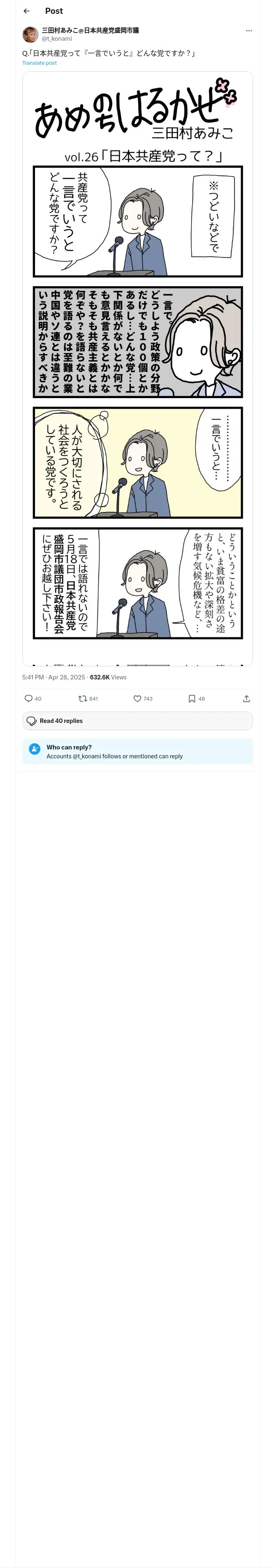This screenshot has width=275, height=1568.
Task: Click the yellow third comic panel
Action: pyautogui.click(x=138, y=462)
